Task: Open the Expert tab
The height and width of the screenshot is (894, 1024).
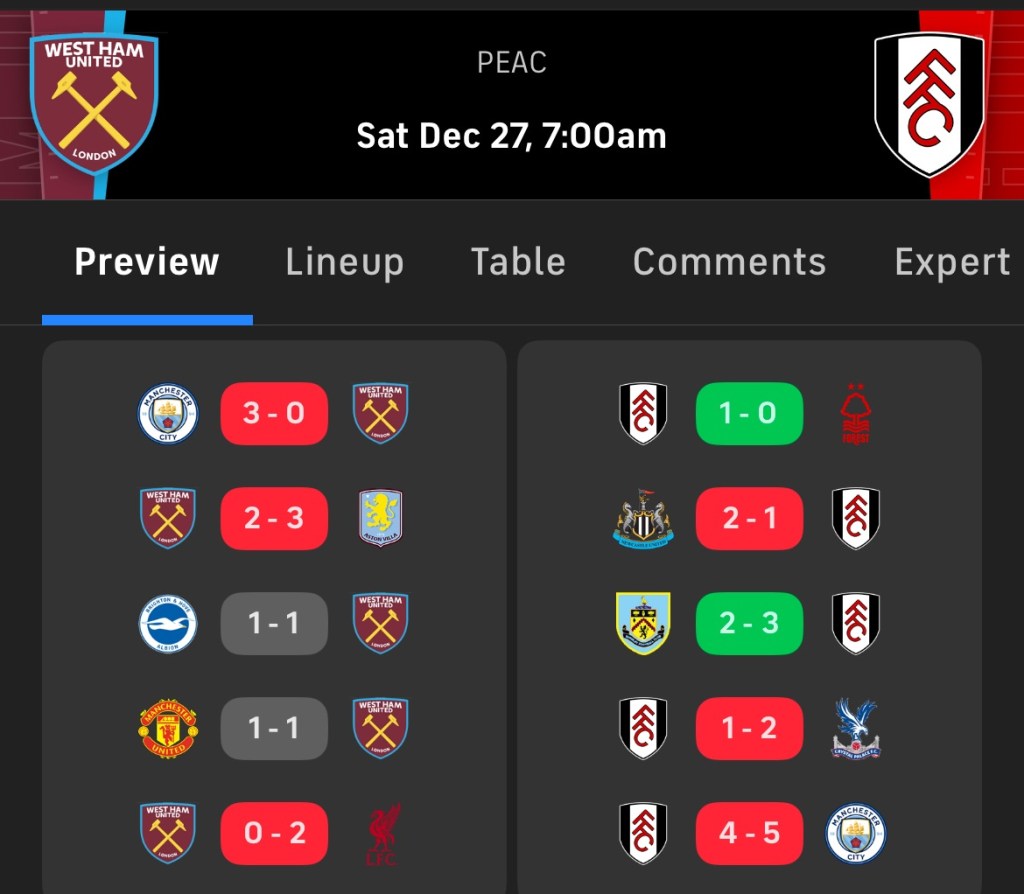Action: [x=951, y=262]
